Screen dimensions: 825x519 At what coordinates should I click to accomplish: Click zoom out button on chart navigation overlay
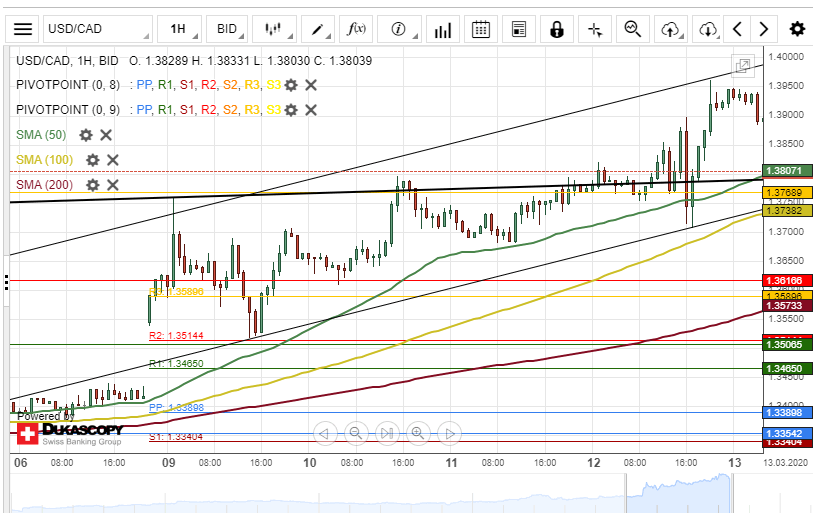click(x=355, y=433)
